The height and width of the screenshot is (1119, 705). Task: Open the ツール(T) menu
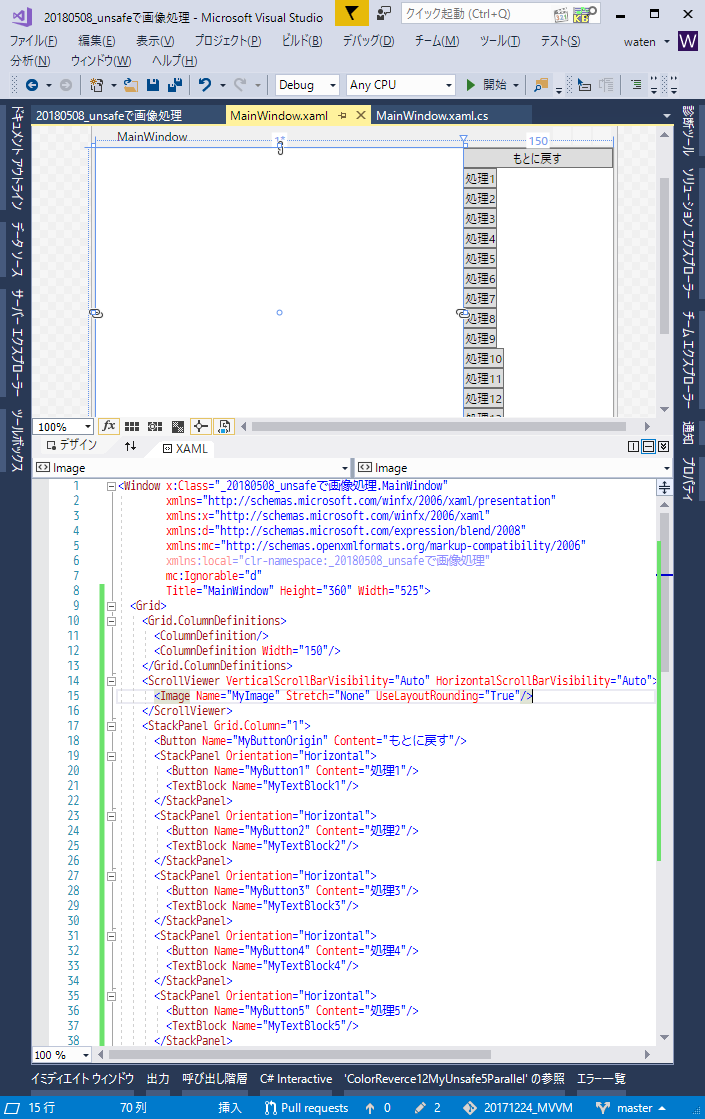[x=499, y=41]
